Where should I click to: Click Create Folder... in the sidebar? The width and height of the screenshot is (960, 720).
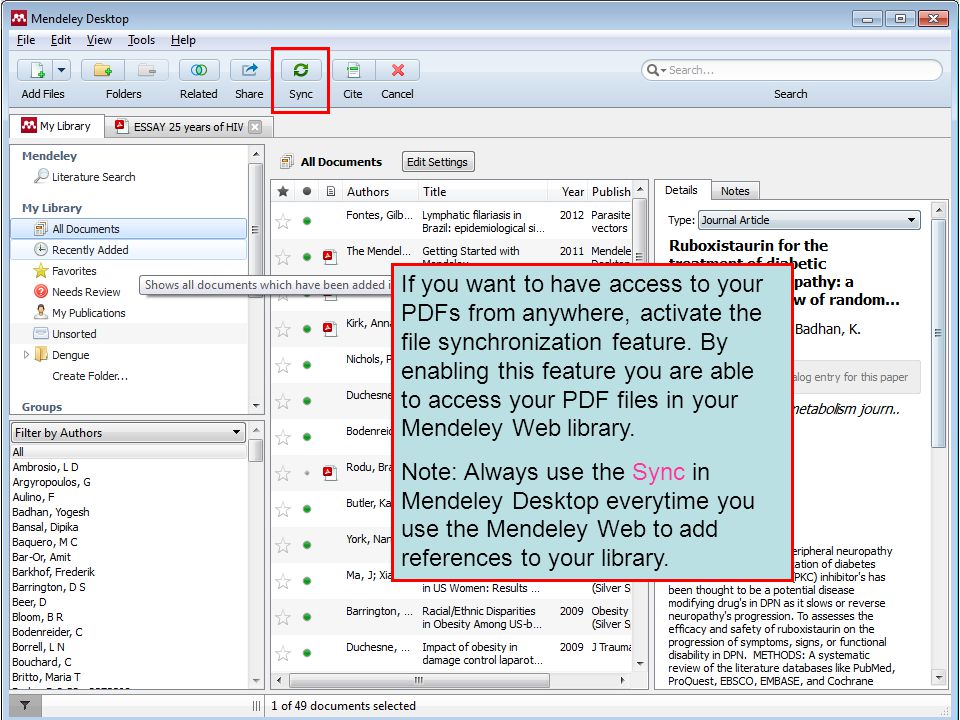click(90, 376)
